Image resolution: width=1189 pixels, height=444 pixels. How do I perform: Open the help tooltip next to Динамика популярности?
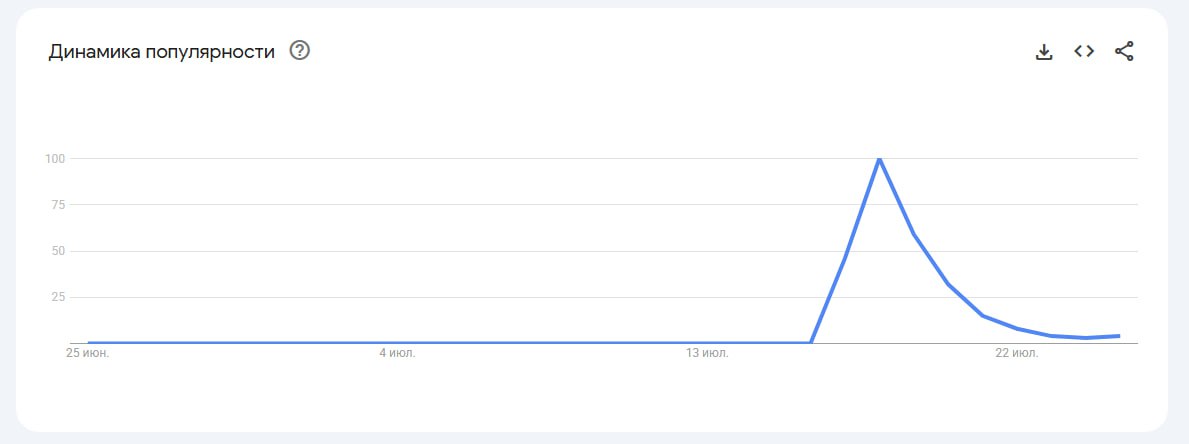click(x=299, y=51)
